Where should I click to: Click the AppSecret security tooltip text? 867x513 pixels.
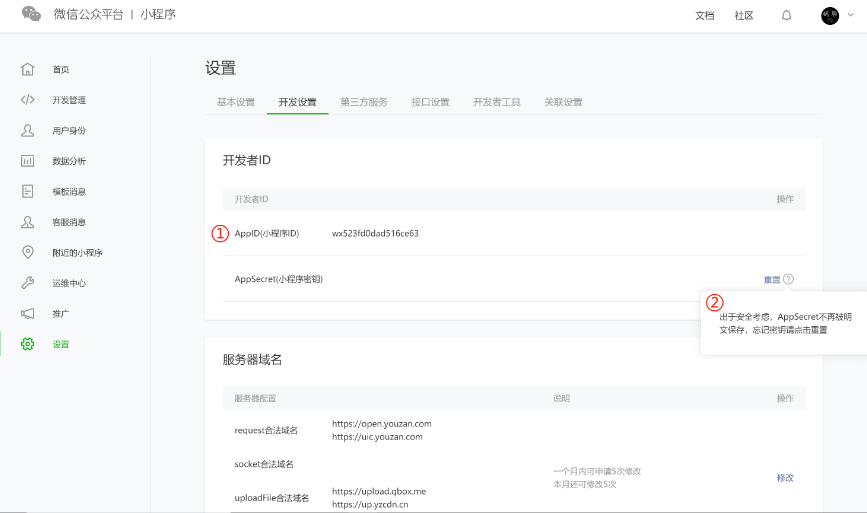785,323
